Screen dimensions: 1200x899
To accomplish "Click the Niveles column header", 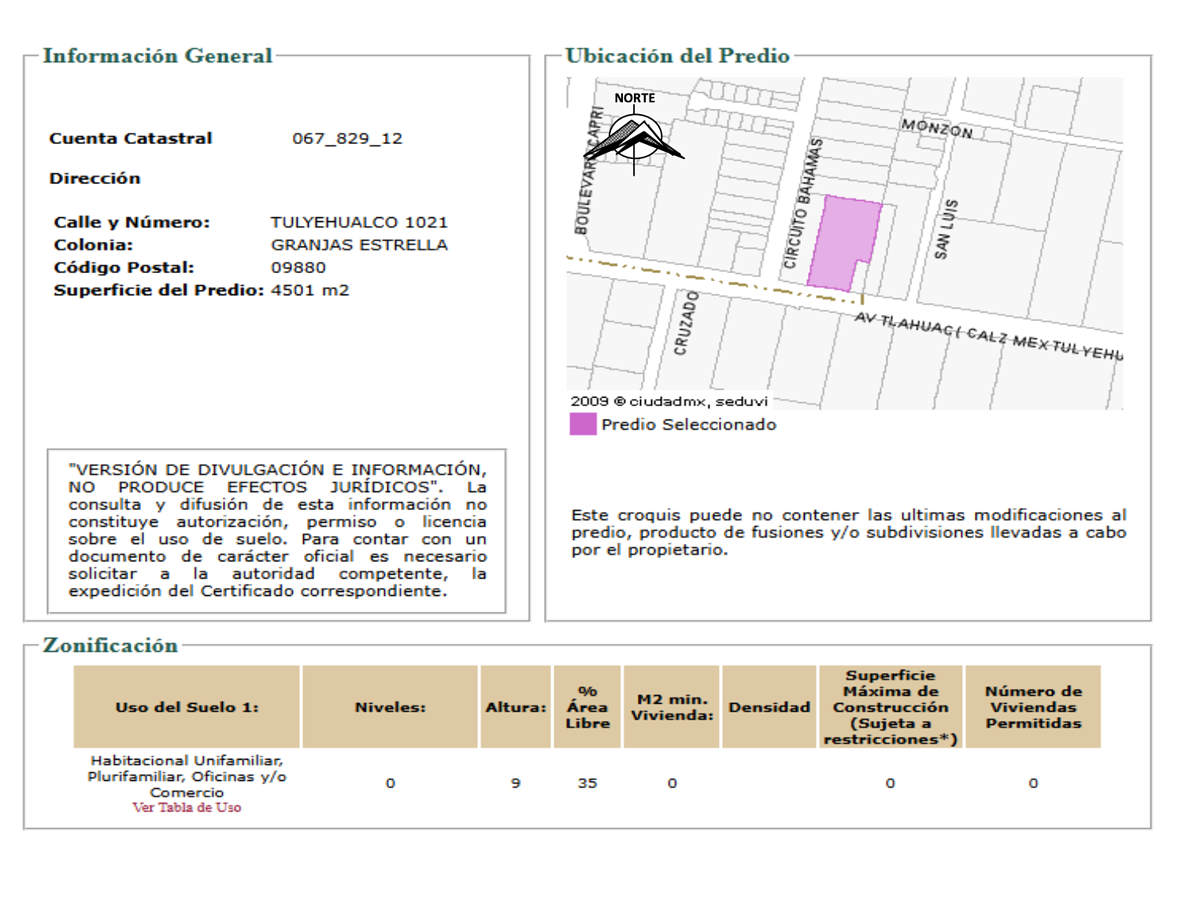I will point(390,707).
